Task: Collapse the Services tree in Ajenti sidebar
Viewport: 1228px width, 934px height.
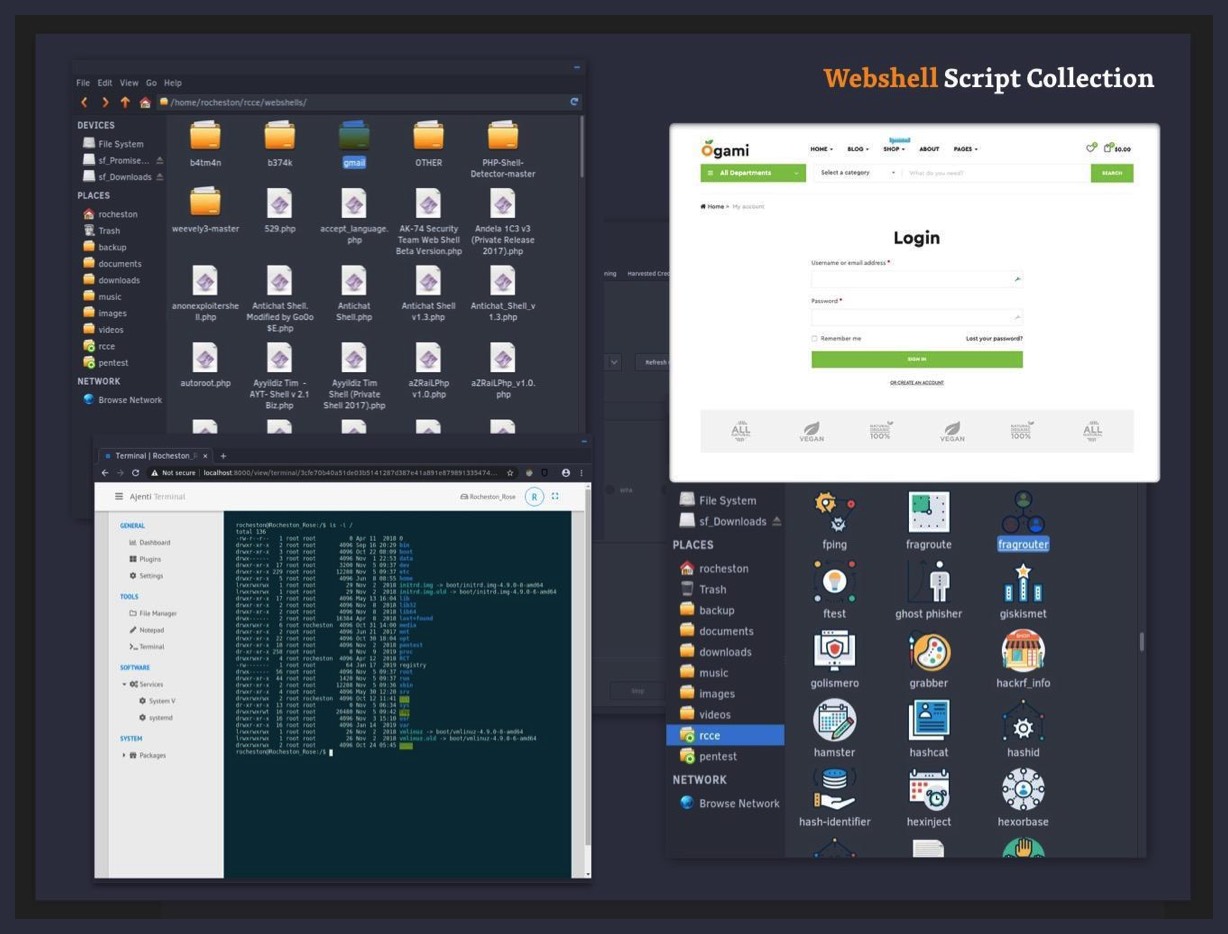Action: [125, 684]
